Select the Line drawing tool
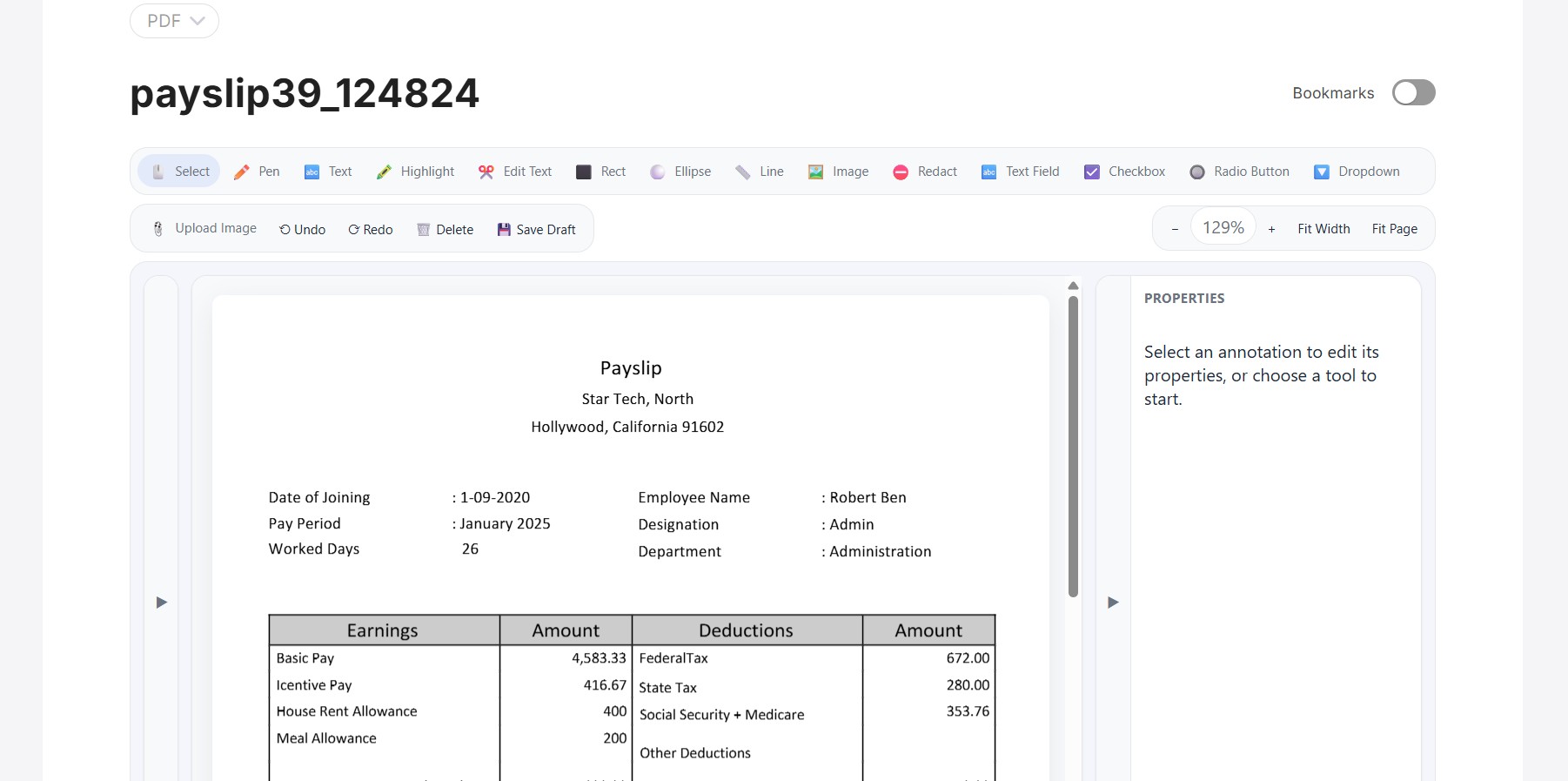 (759, 172)
